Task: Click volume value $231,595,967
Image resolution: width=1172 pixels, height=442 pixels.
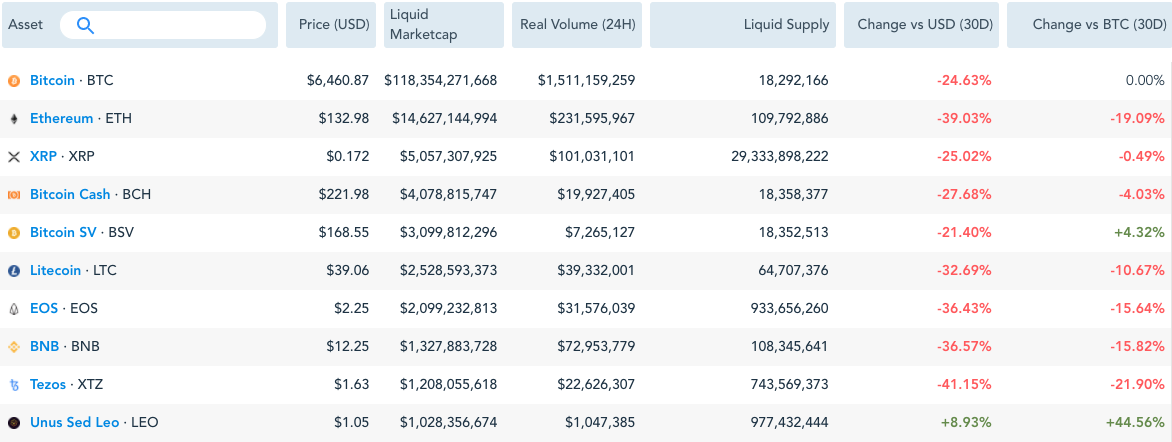Action: coord(593,118)
